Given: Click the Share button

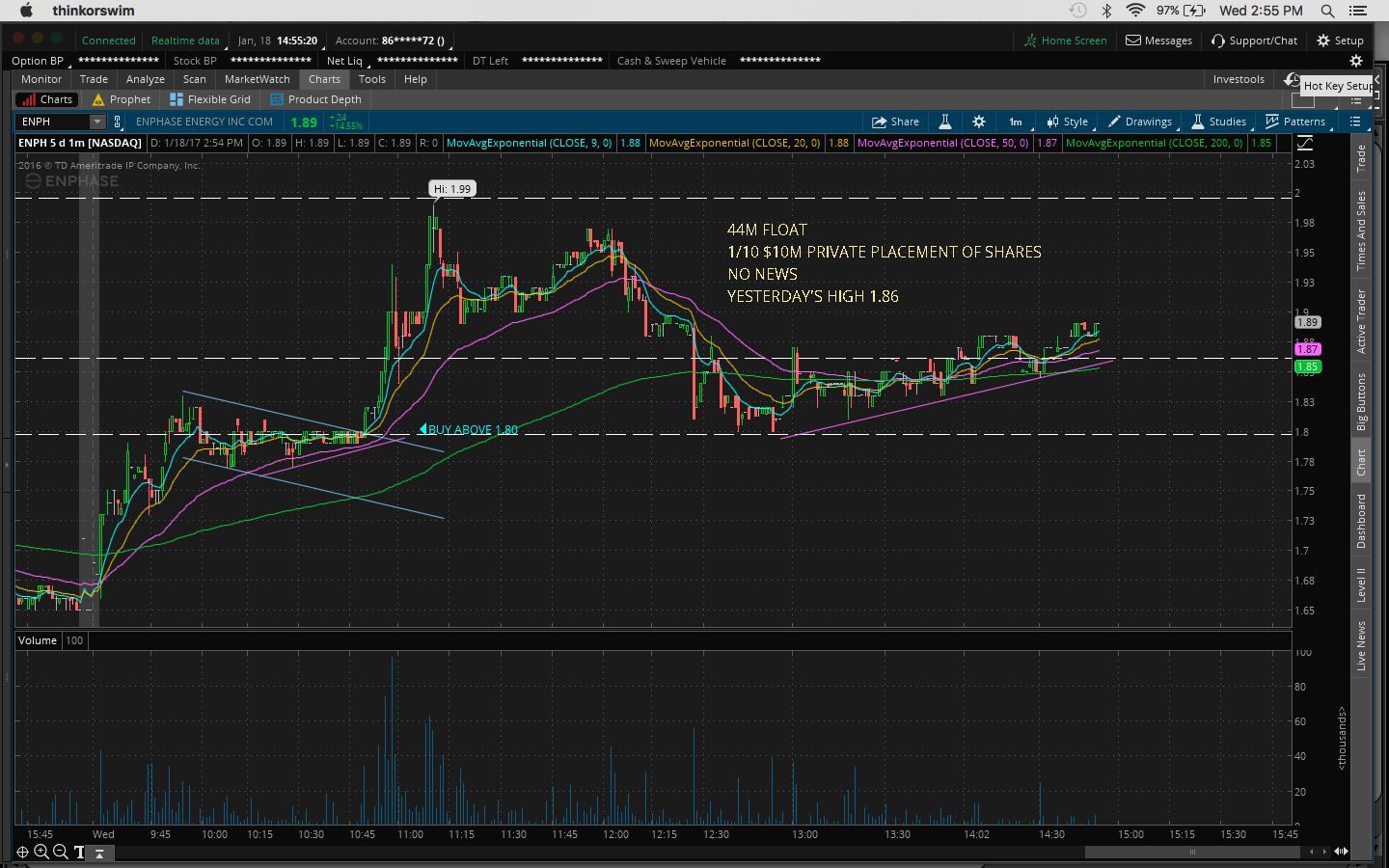Looking at the screenshot, I should coord(895,122).
